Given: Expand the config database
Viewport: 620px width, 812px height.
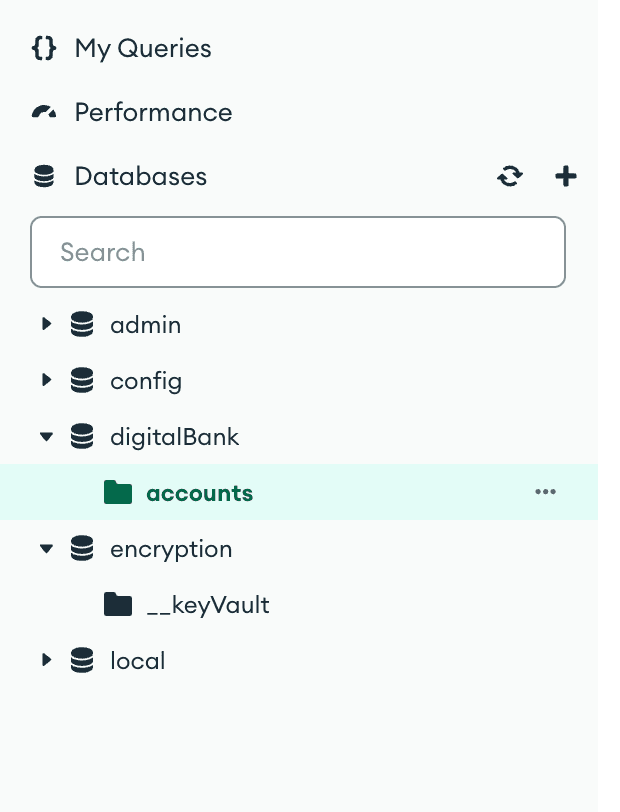Looking at the screenshot, I should (x=46, y=380).
